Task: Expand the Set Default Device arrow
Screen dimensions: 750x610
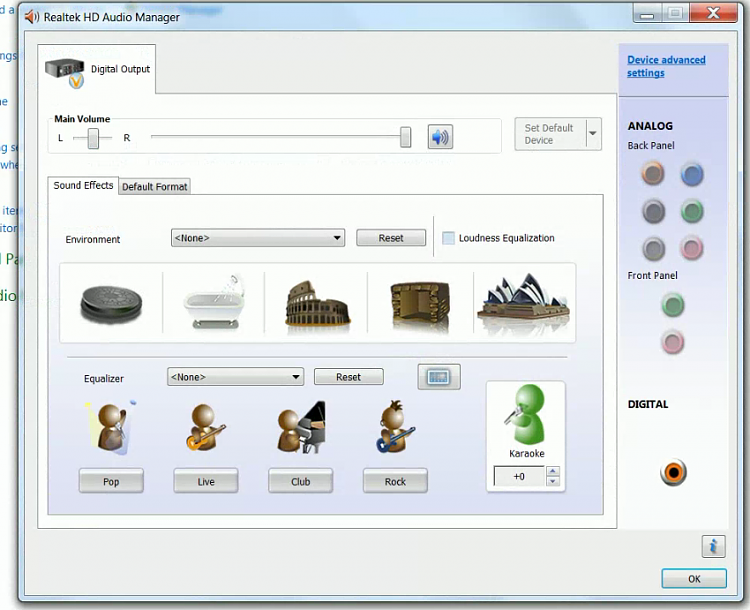Action: point(593,134)
